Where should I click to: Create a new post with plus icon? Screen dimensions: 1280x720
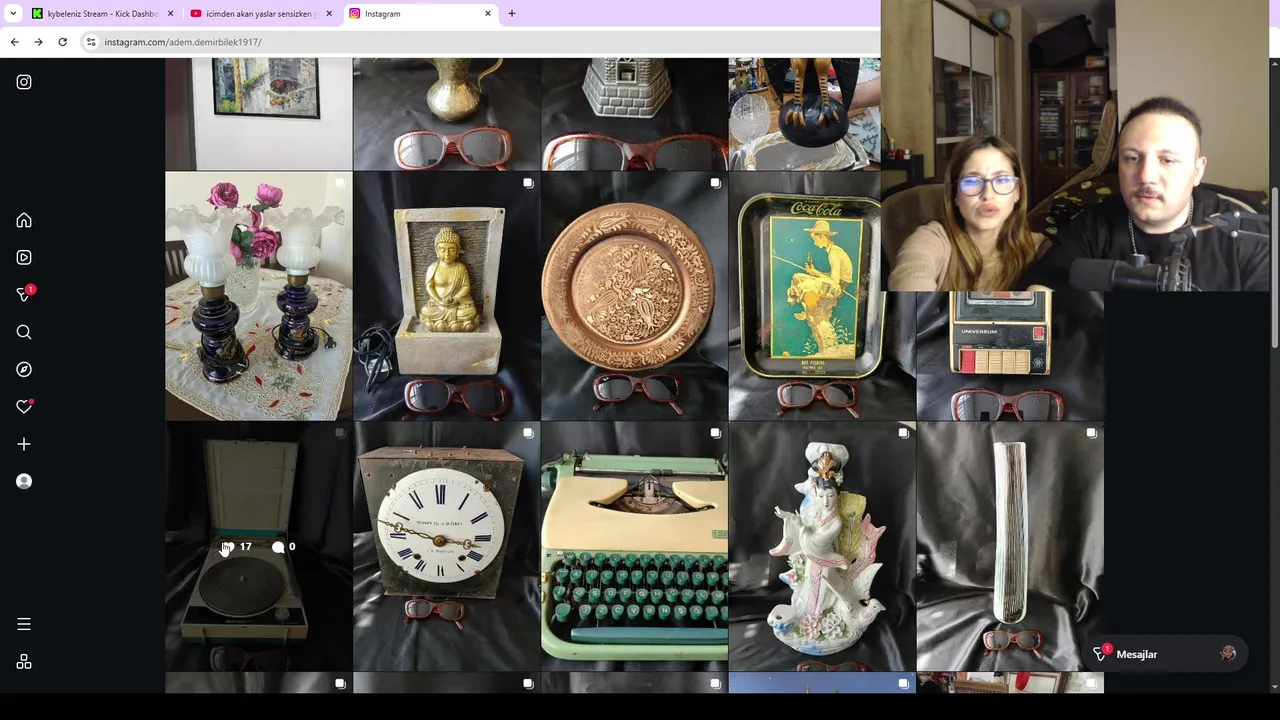24,444
